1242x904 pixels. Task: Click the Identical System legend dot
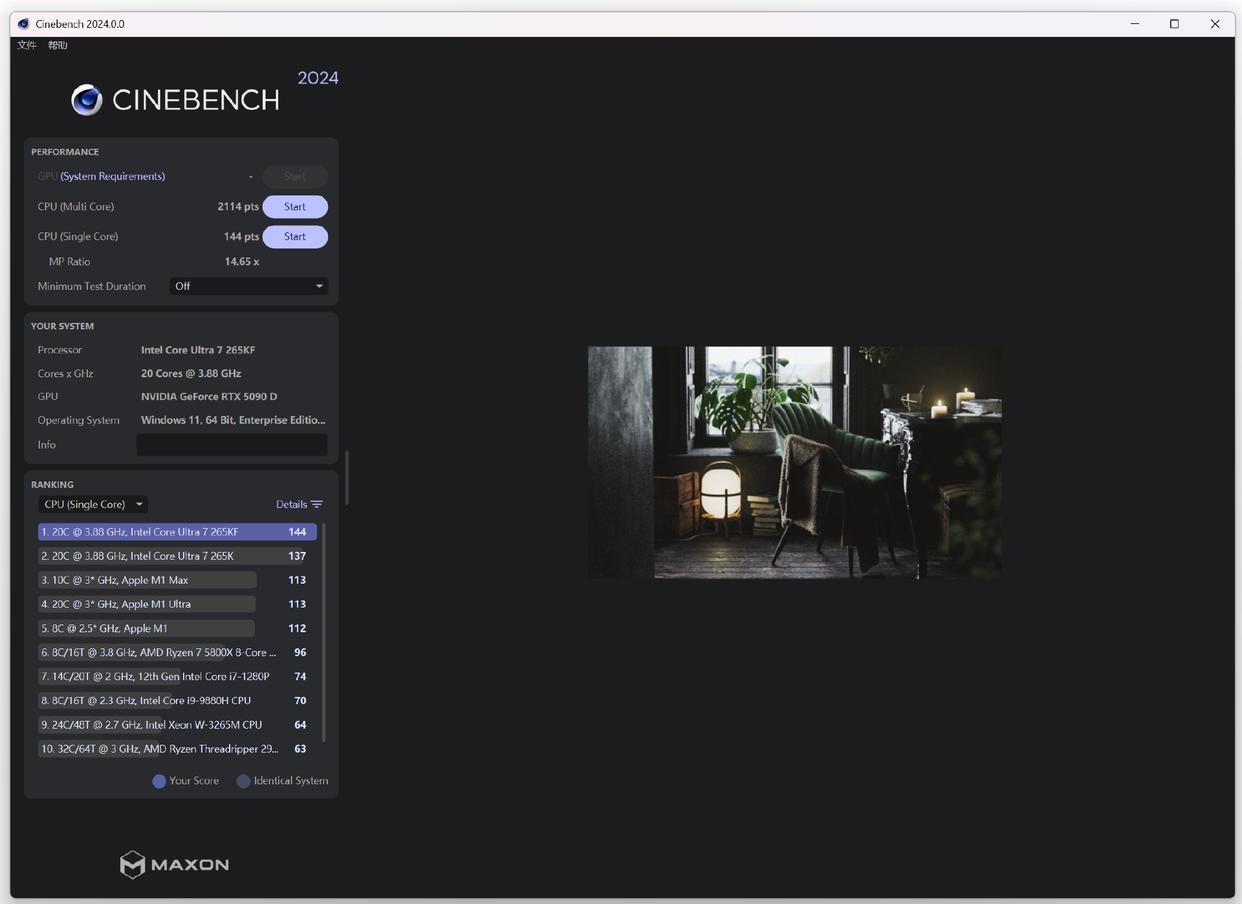(x=243, y=781)
